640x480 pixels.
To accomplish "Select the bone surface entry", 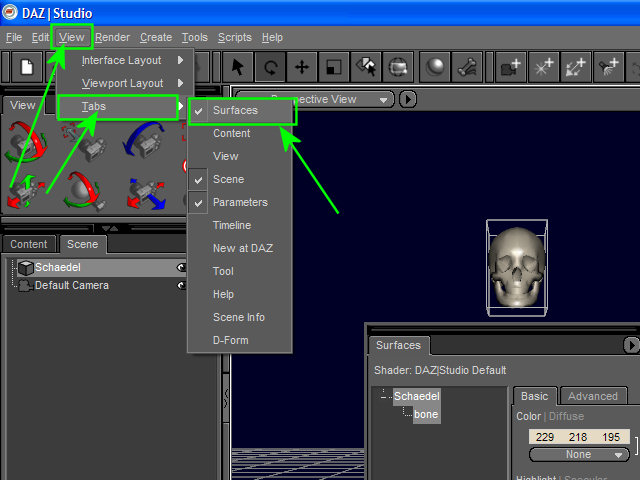I will click(426, 415).
